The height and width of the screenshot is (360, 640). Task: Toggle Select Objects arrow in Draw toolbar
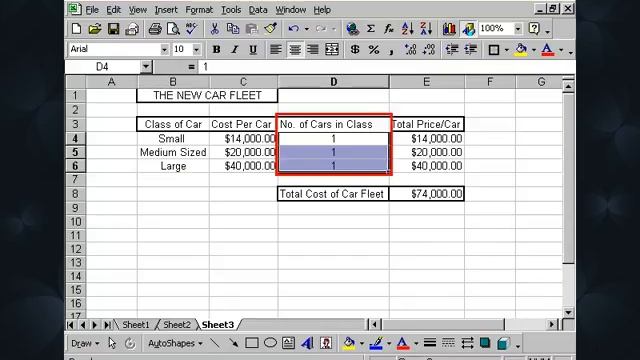click(112, 343)
